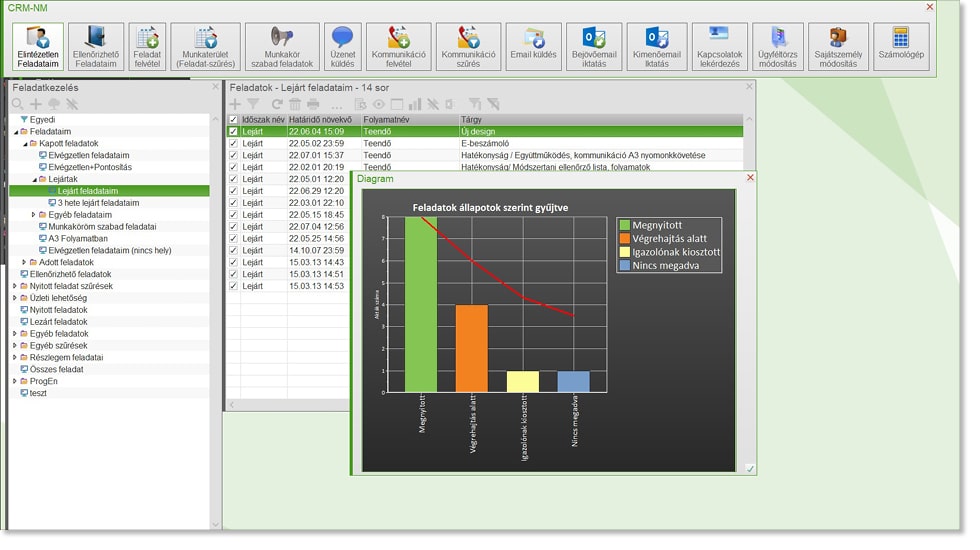Uncheck the row with deadline 22.05.02 23:59
The image size is (980, 550).
233,143
